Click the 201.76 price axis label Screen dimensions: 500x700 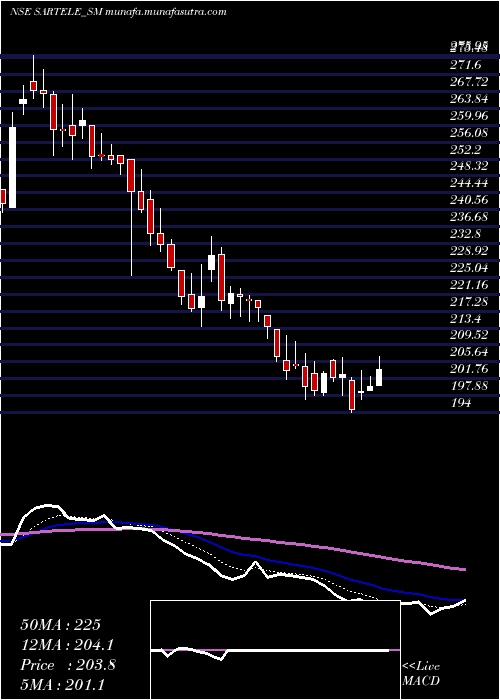pos(469,369)
